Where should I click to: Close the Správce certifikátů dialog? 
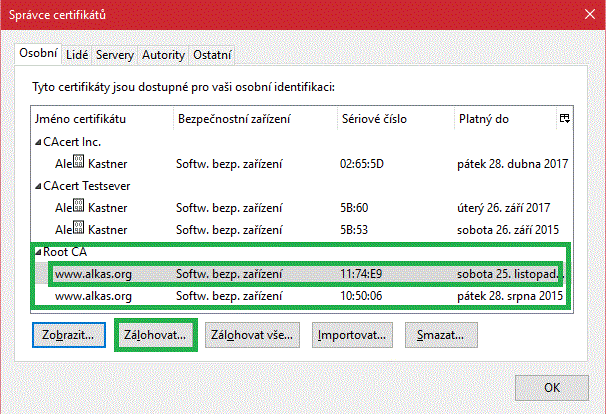pos(585,16)
